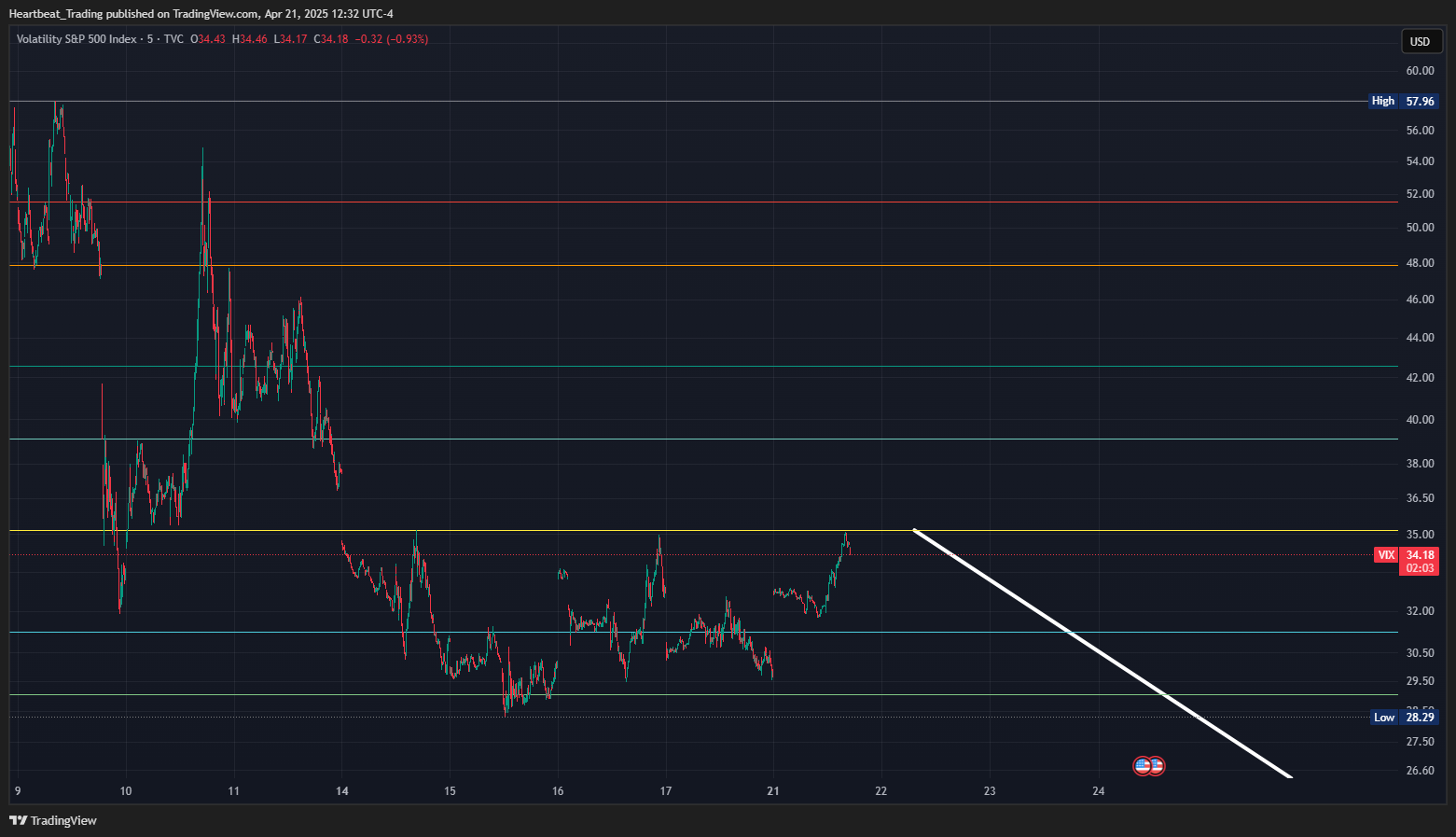Screen dimensions: 1456x837
Task: Click the 60.00 price axis label
Action: tap(1420, 71)
